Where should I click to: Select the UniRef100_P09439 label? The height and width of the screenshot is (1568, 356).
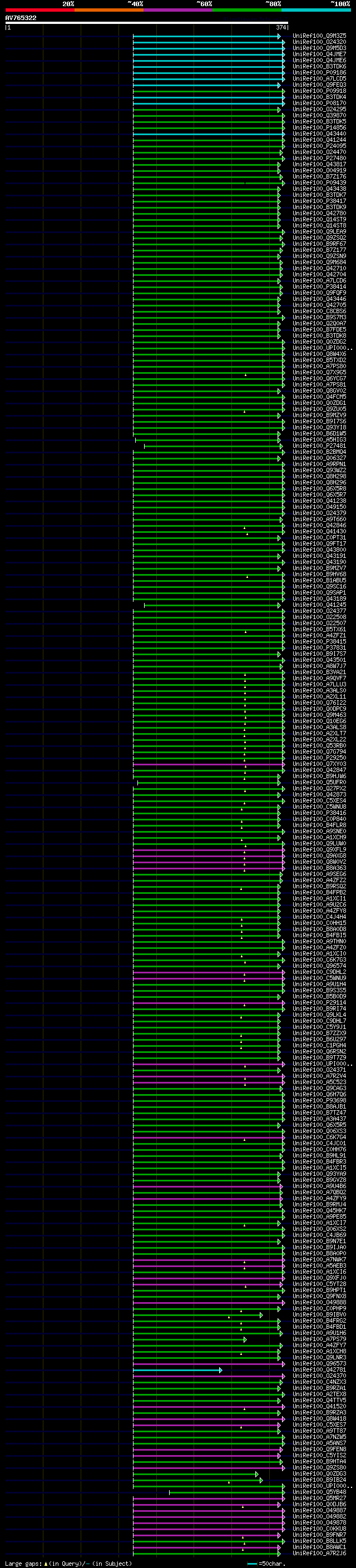pyautogui.click(x=319, y=182)
